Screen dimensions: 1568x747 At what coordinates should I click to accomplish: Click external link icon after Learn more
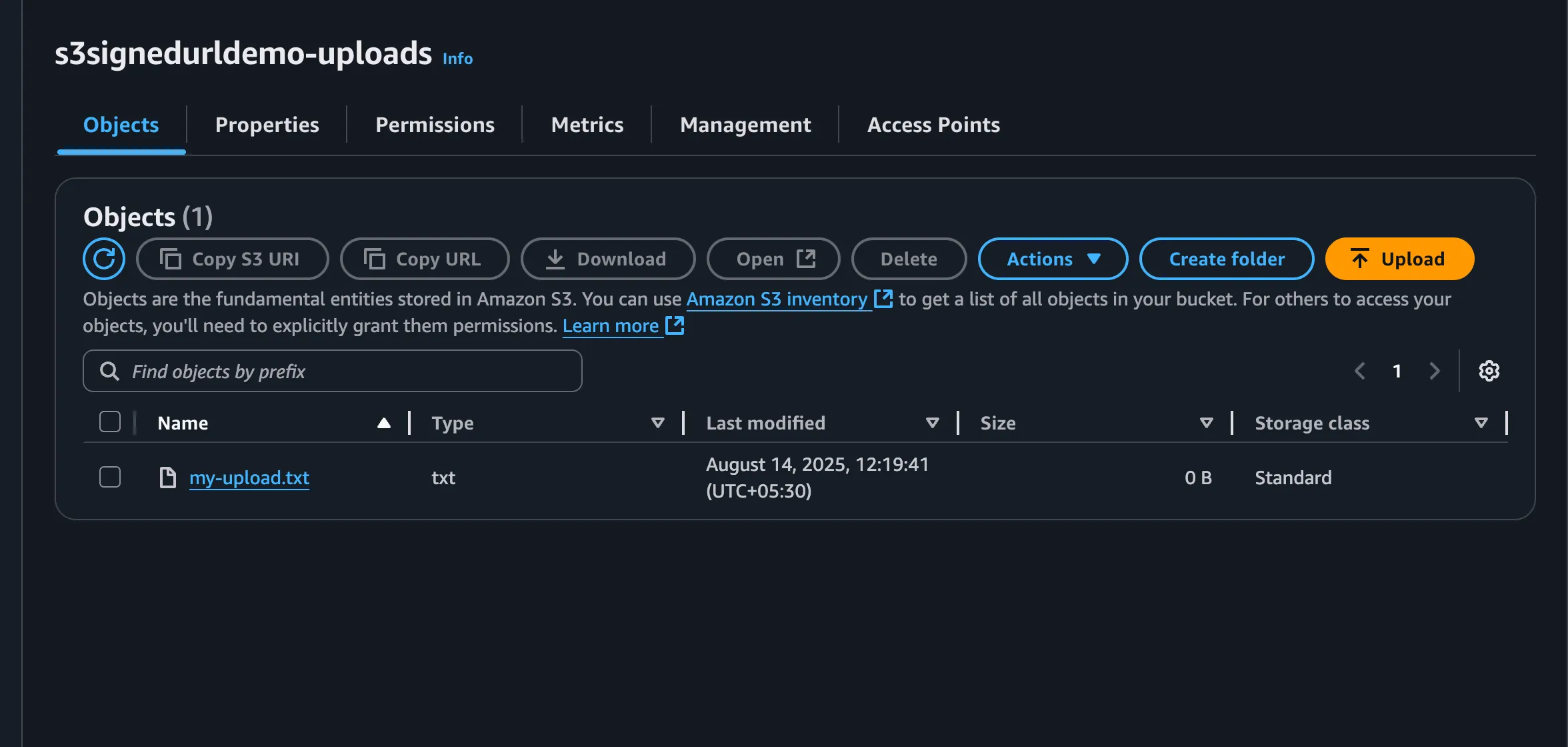[675, 325]
